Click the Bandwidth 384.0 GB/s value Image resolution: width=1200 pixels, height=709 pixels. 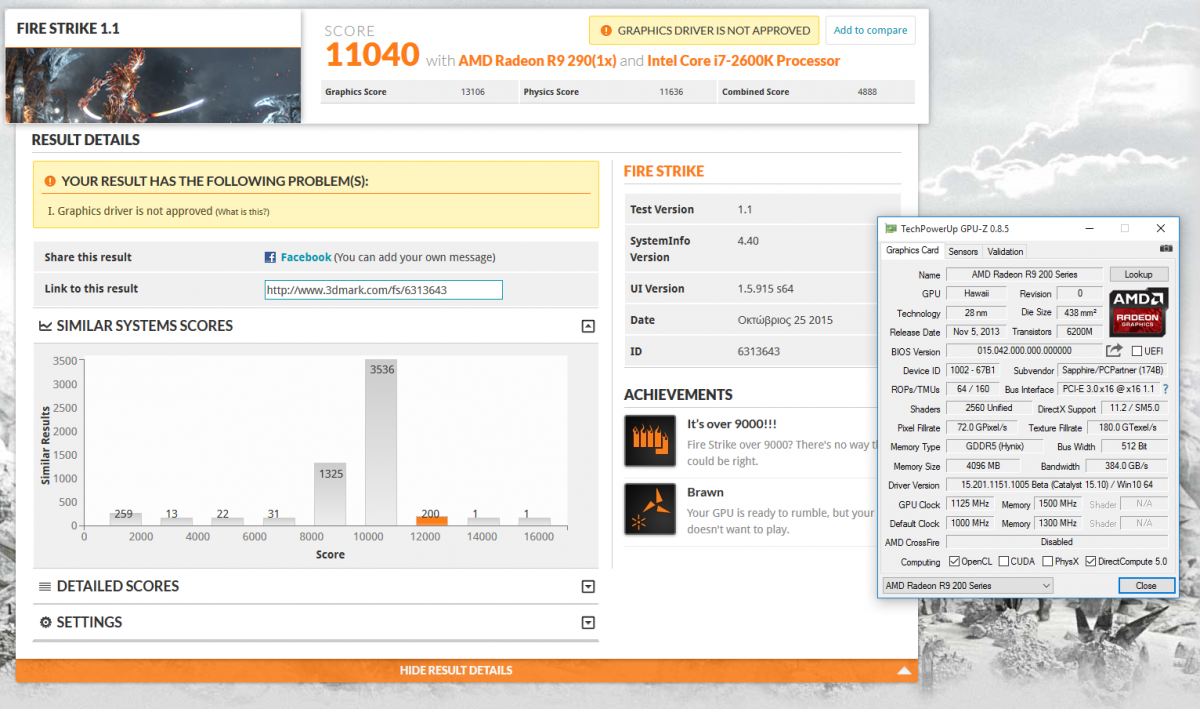[1129, 466]
